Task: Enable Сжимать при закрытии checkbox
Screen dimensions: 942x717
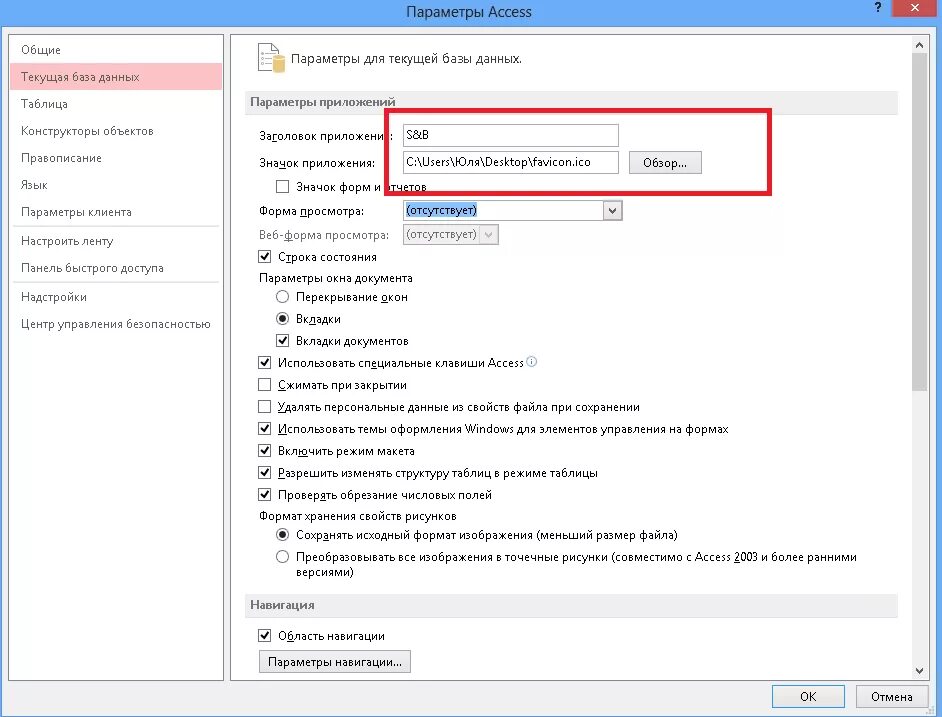Action: click(x=264, y=385)
